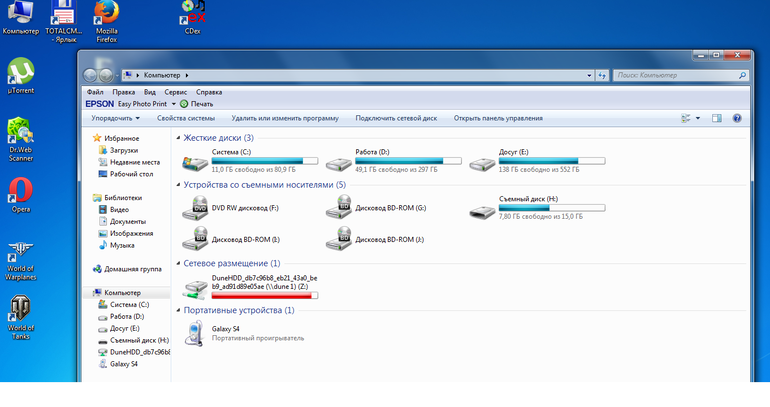Screen dimensions: 770x407
Task: Click the change view icon in the toolbar
Action: coord(686,118)
